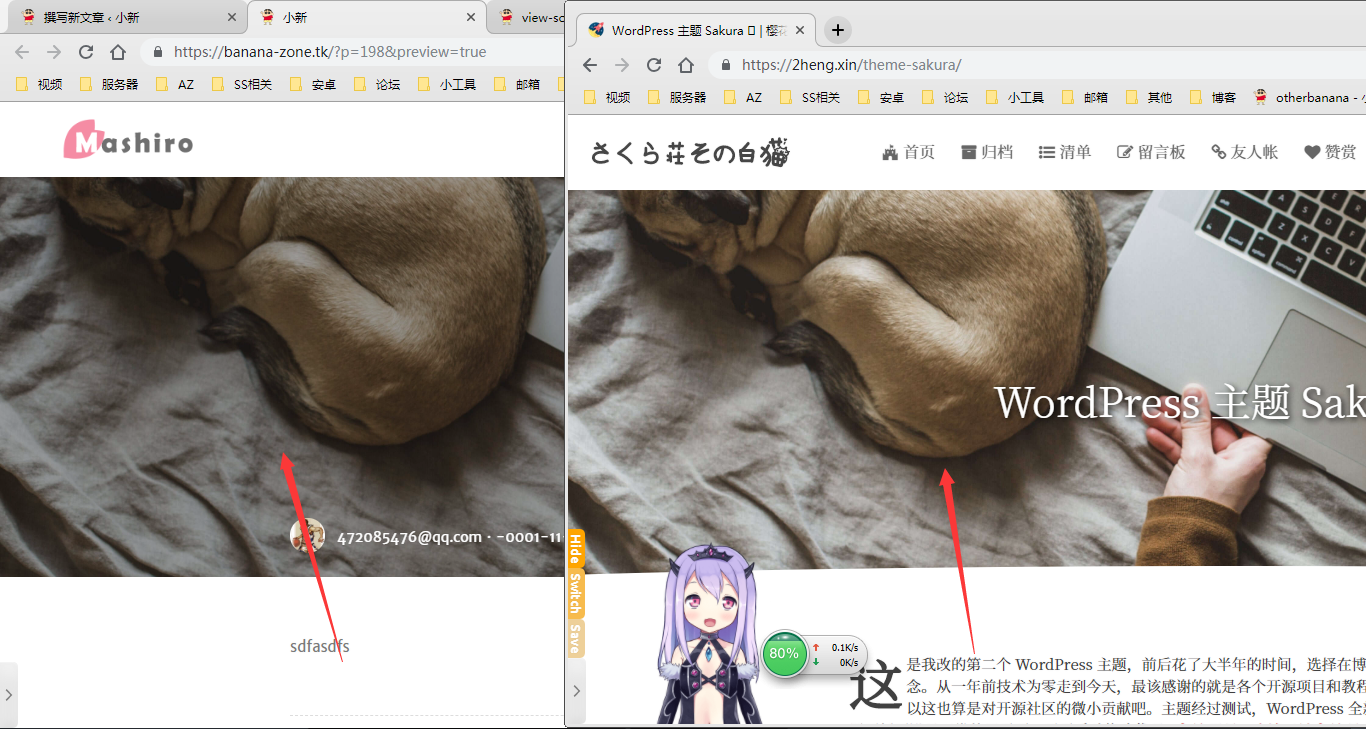The width and height of the screenshot is (1366, 729).
Task: Open 邮箱 bookmark folder in left window
Action: click(517, 85)
